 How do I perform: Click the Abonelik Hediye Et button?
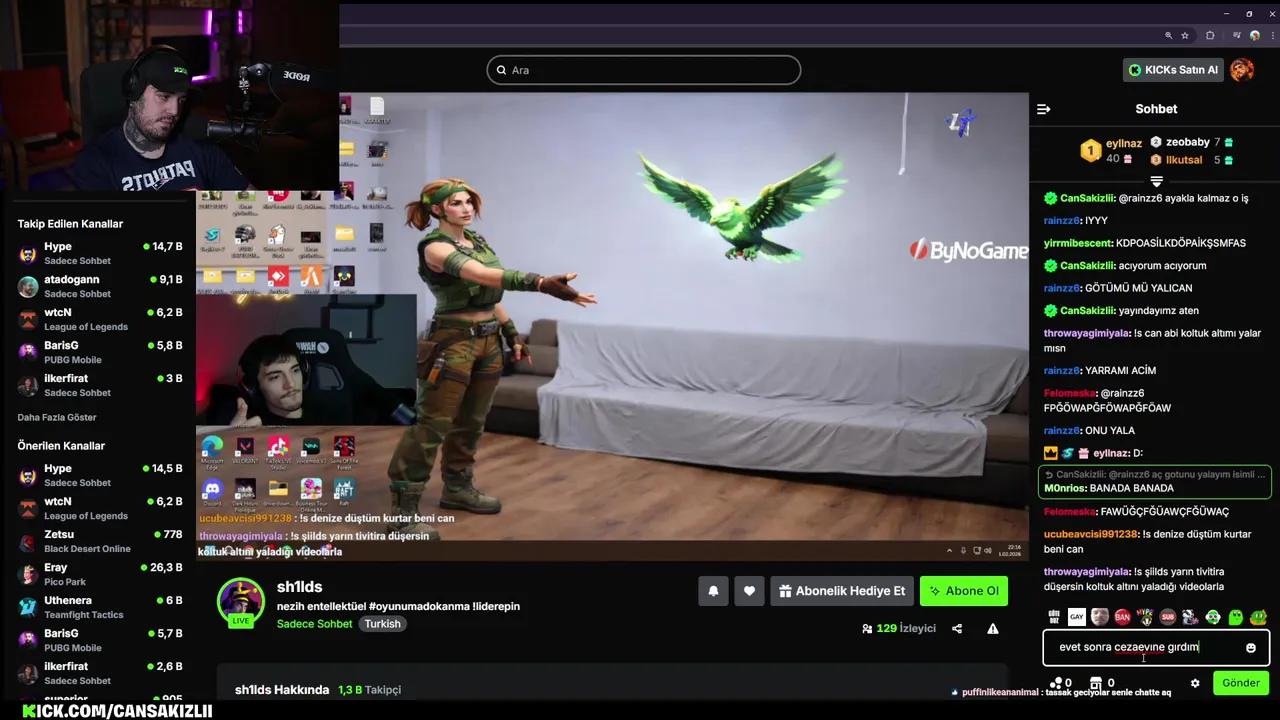coord(842,591)
